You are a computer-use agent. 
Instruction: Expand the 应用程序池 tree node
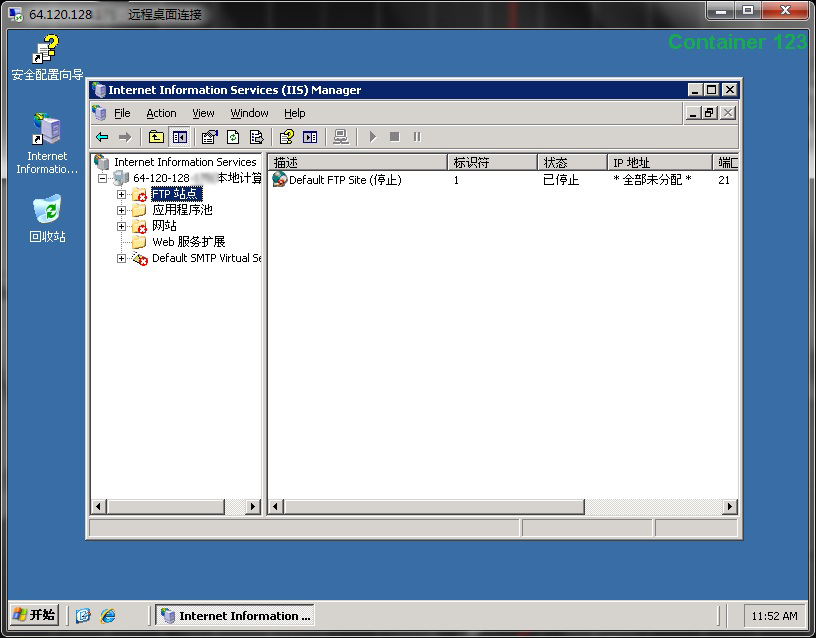[122, 211]
